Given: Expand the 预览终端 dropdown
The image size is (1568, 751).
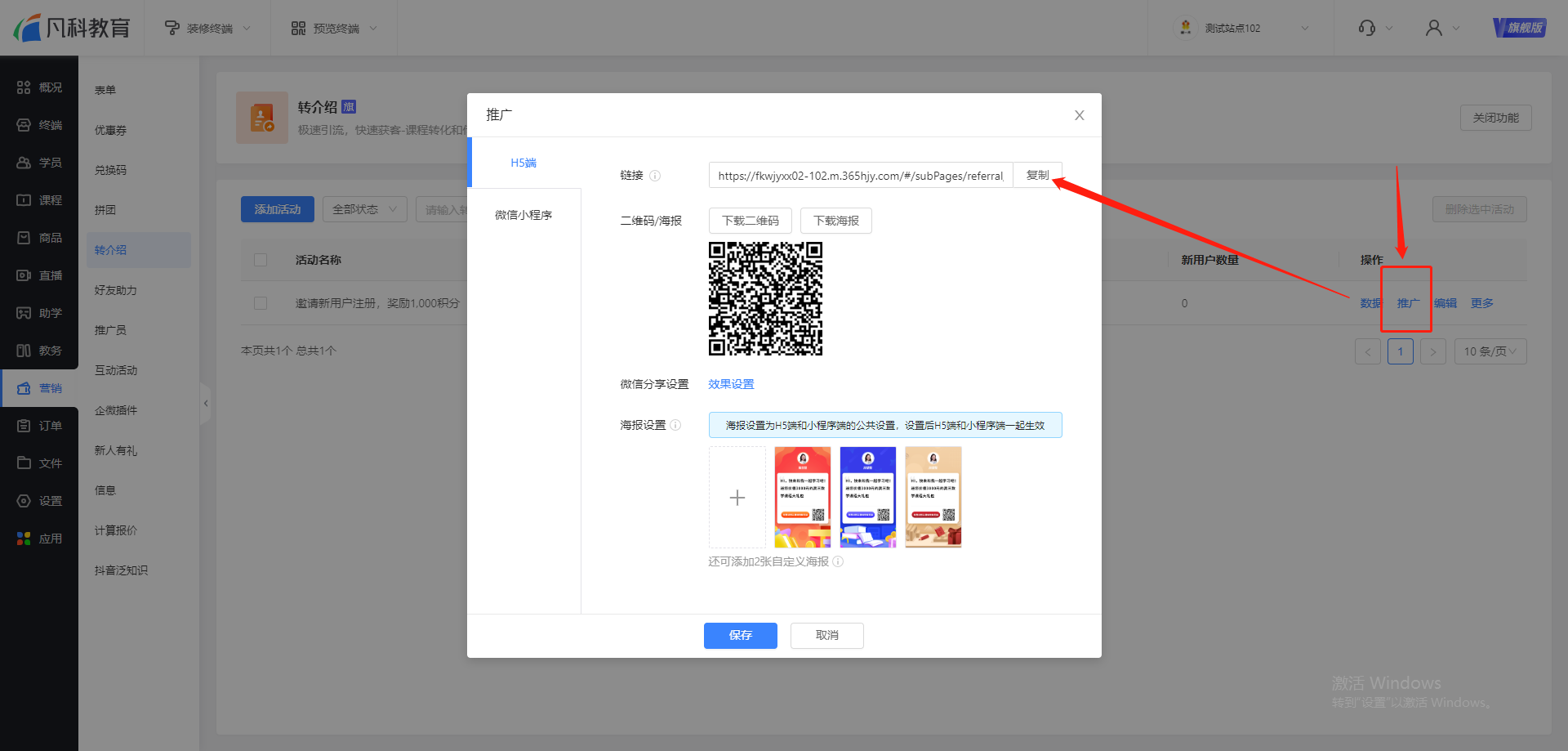Looking at the screenshot, I should (x=334, y=28).
